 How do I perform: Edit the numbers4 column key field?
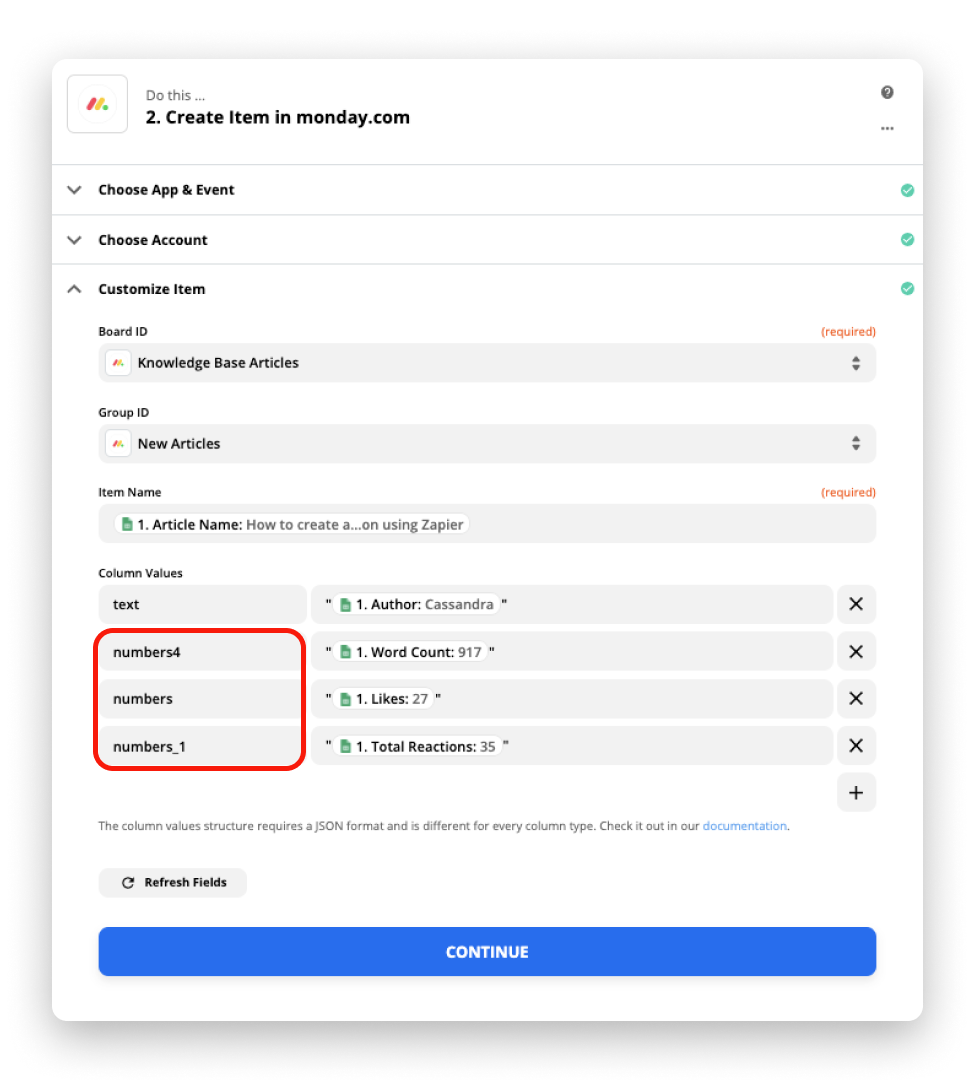click(202, 652)
